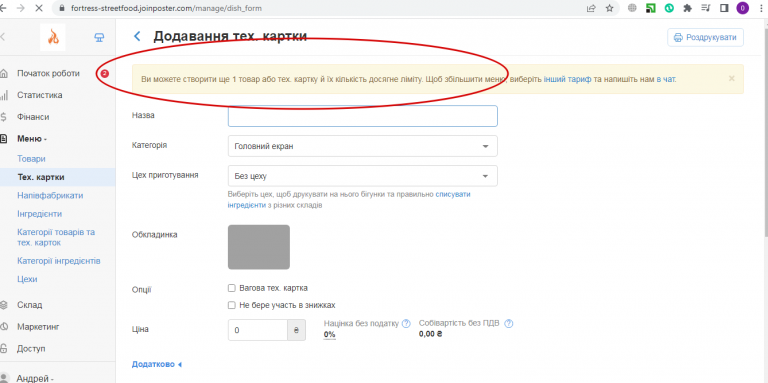Go back using the blue arrow beside the title
Image resolution: width=768 pixels, height=383 pixels.
coord(137,36)
